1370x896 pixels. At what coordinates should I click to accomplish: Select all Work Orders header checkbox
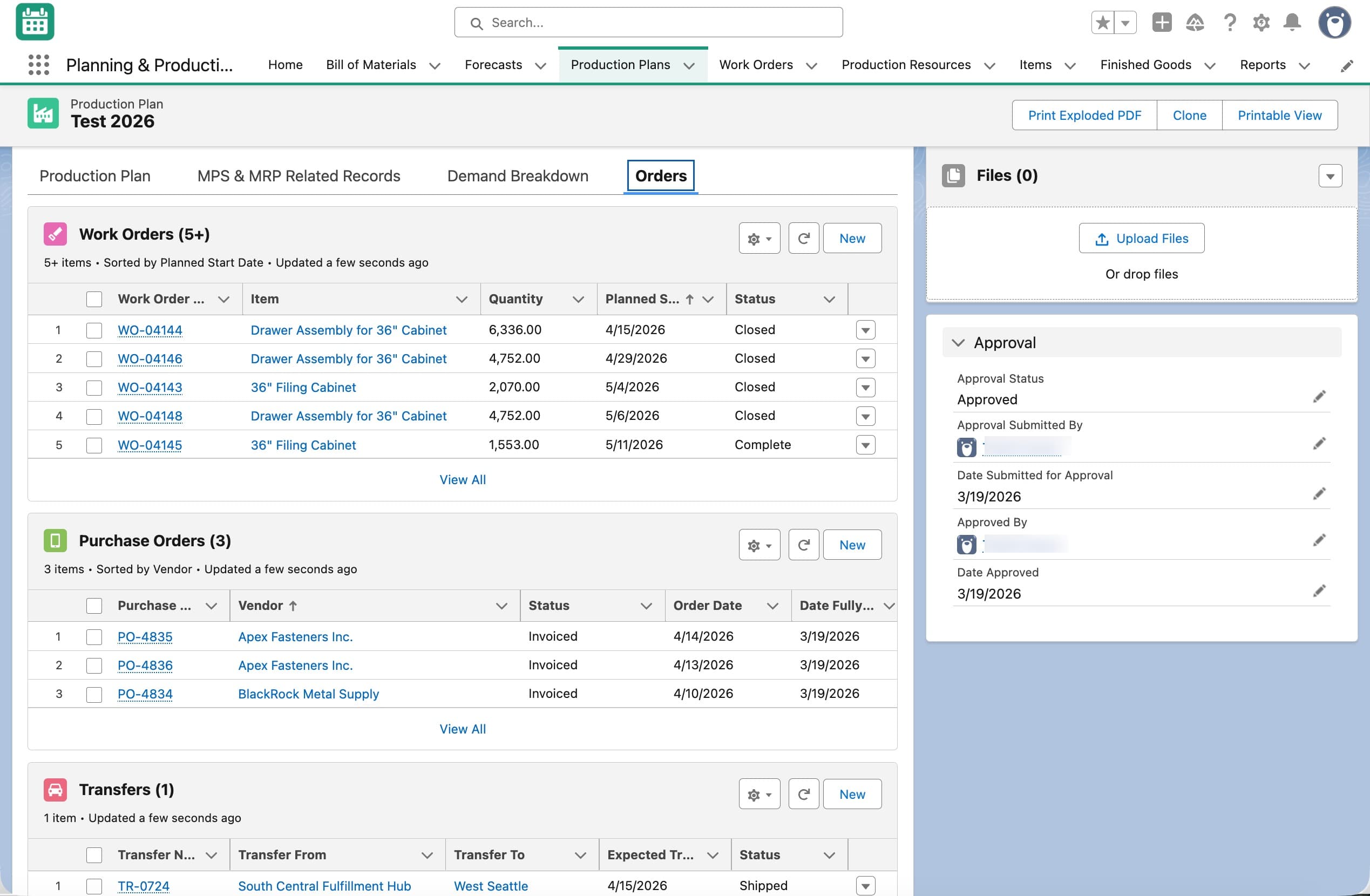pos(94,299)
